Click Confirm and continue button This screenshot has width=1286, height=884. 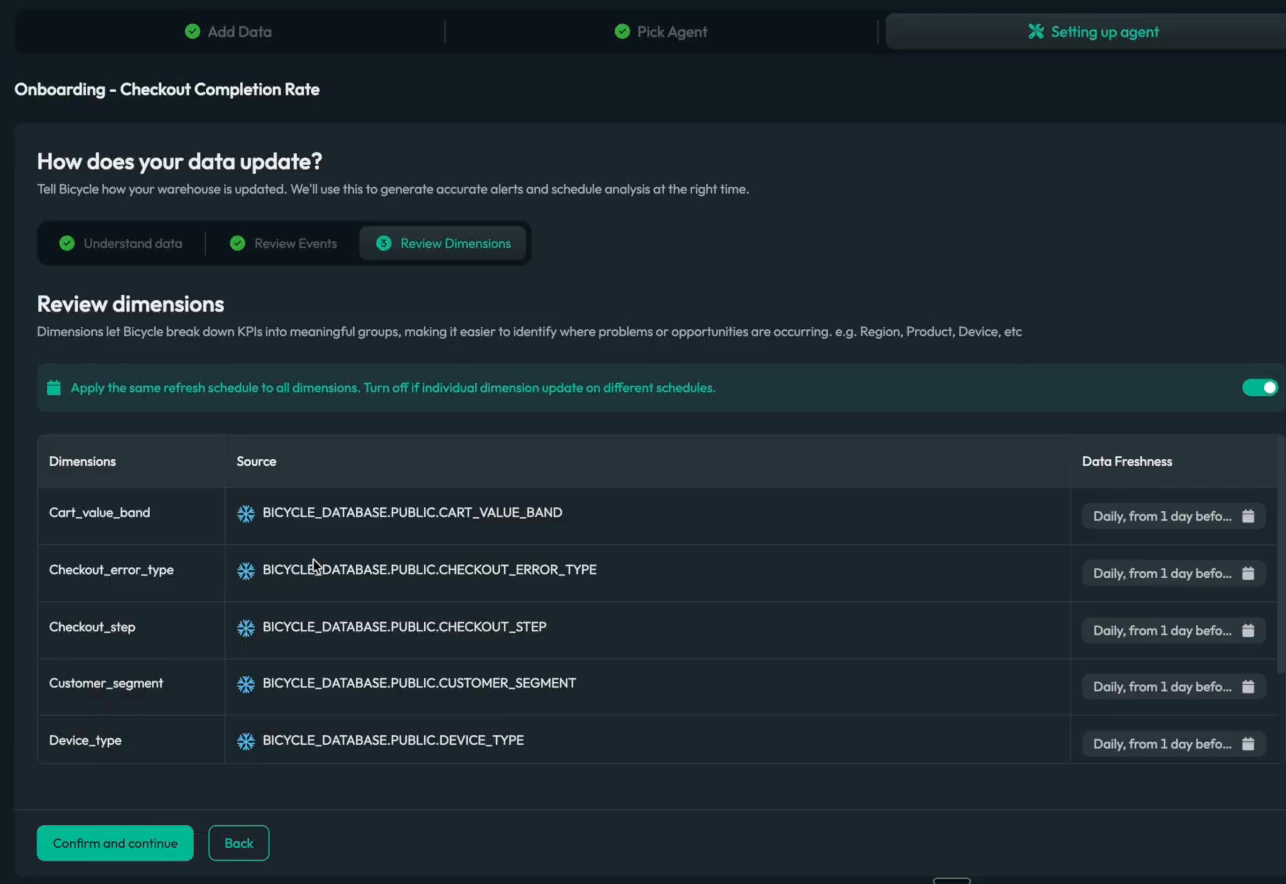click(x=115, y=843)
